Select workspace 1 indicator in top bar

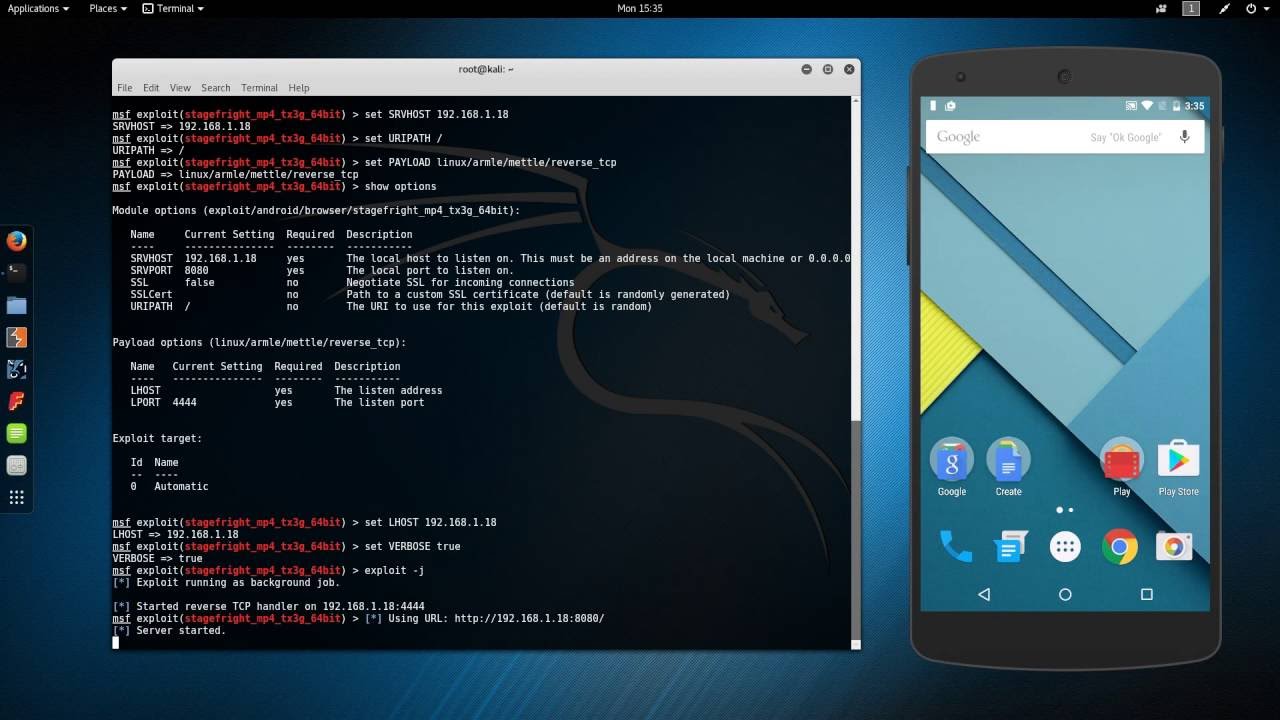(1191, 8)
